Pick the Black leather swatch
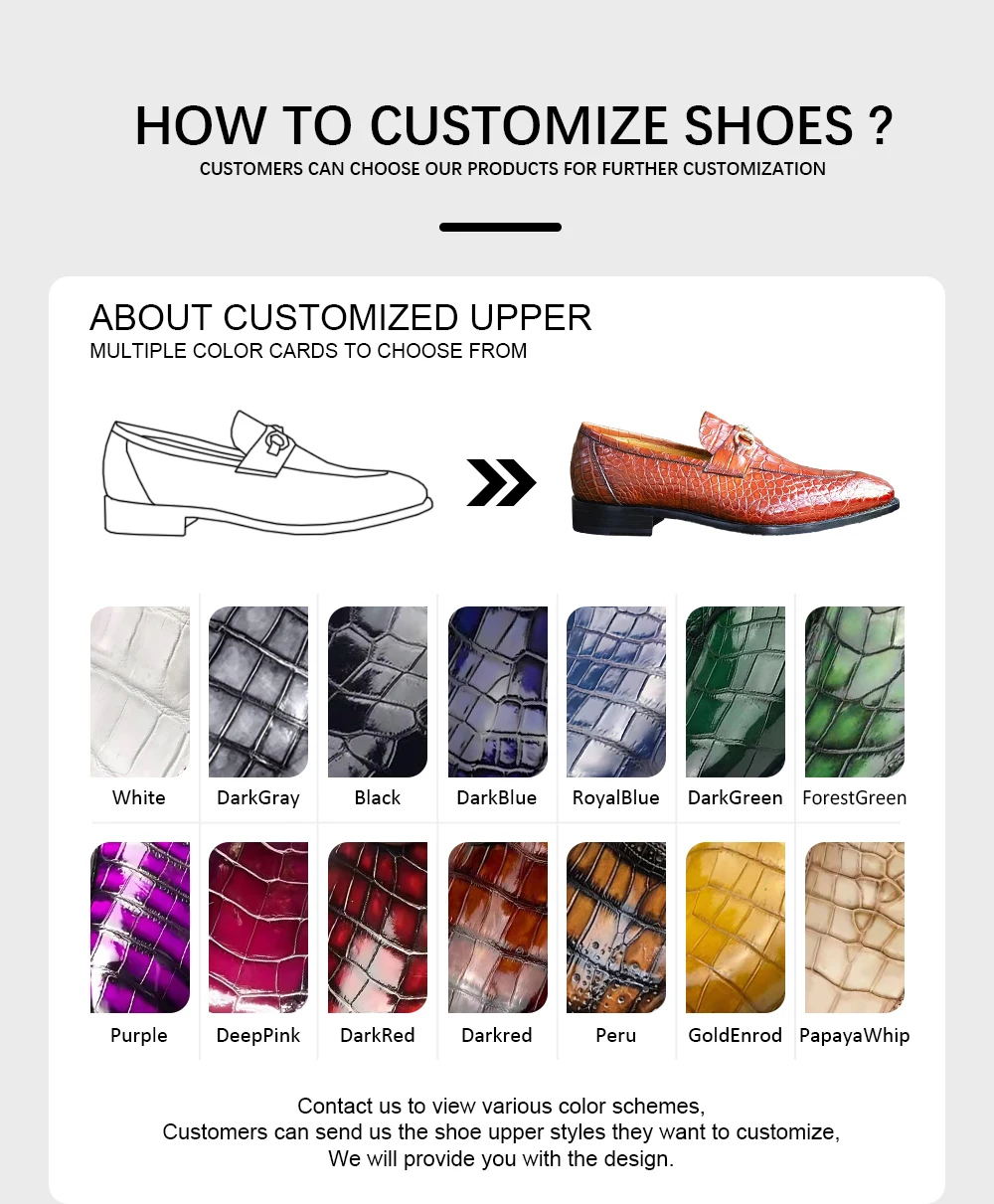Viewport: 994px width, 1204px height. (378, 692)
